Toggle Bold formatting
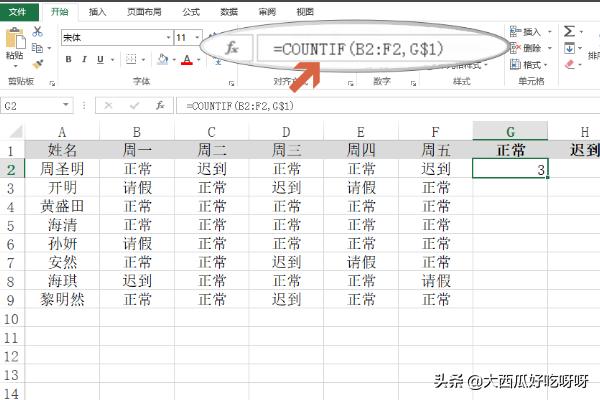 coord(69,60)
